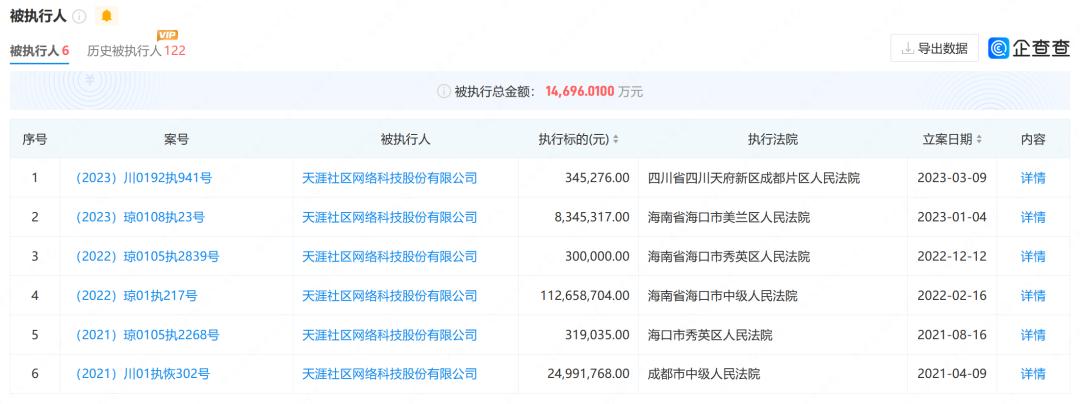
Task: Open case (2021)川01执恢302号
Action: coord(143,374)
